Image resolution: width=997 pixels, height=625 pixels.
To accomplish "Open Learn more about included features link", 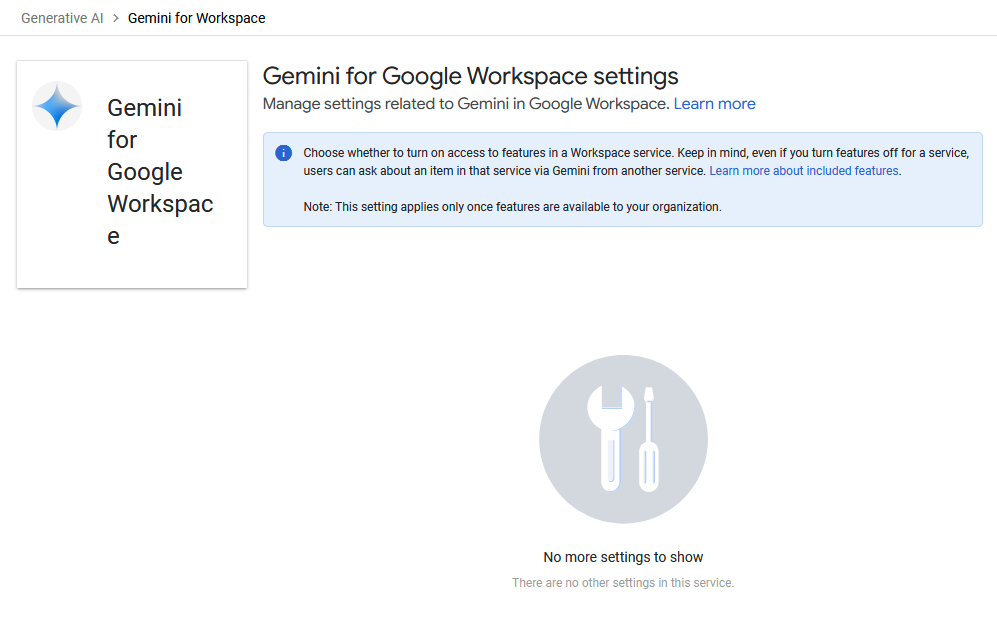I will [804, 170].
